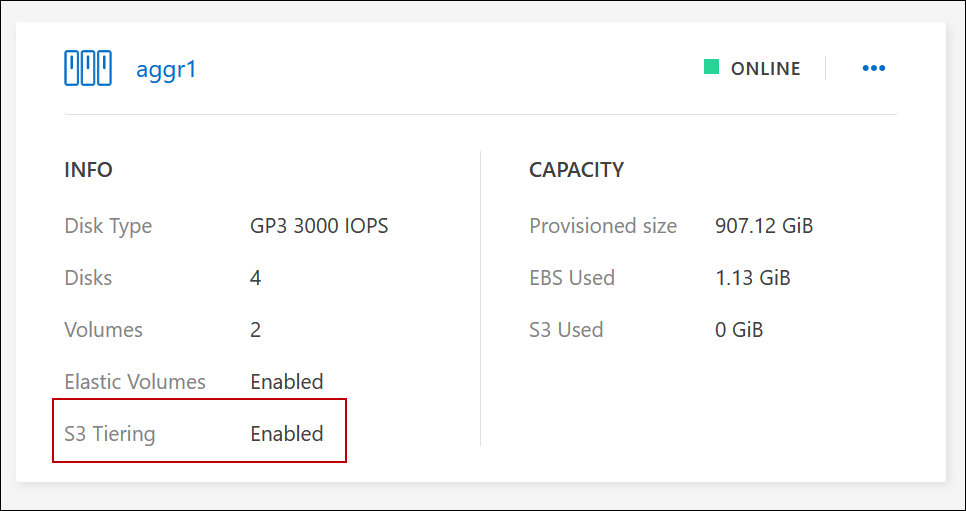This screenshot has width=966, height=511.
Task: Click the 1.13 GiB EBS value
Action: click(x=753, y=278)
